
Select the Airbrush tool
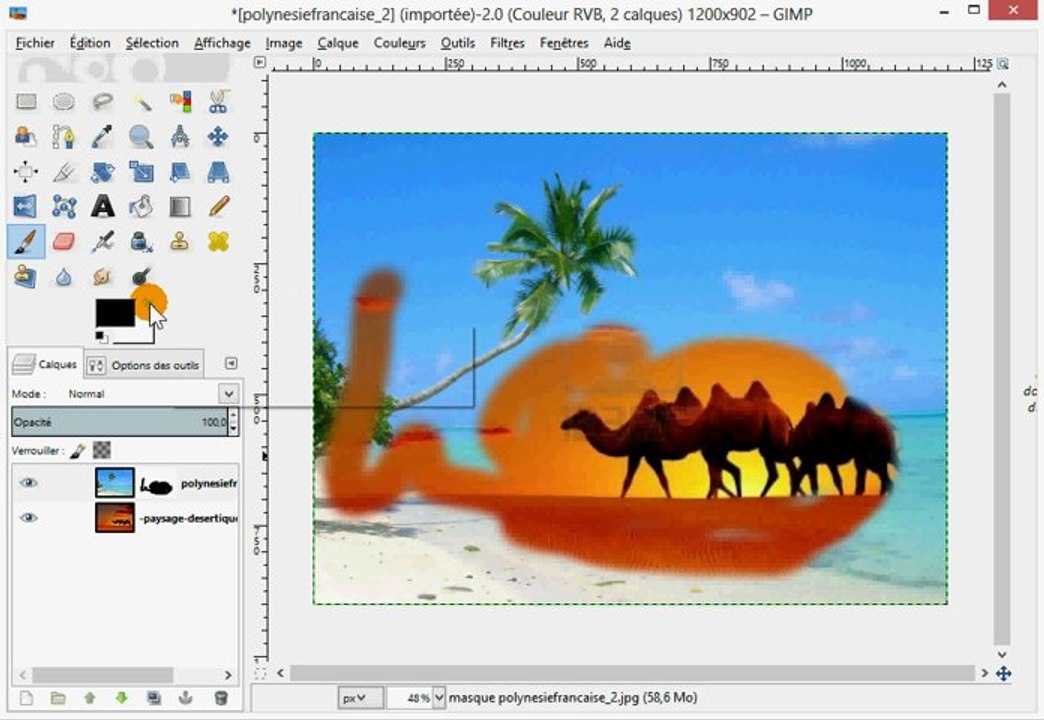tap(103, 241)
